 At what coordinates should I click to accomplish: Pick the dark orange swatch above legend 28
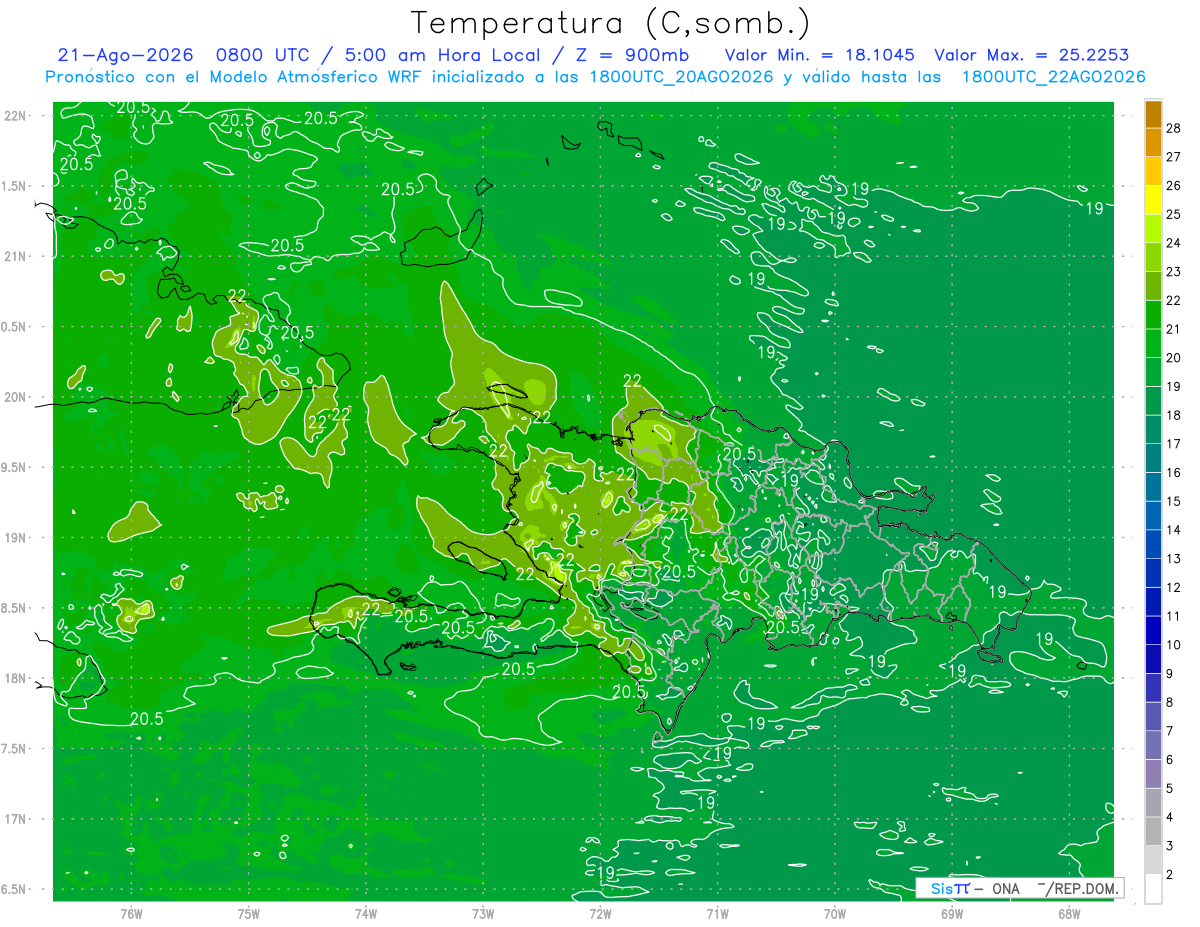tap(1153, 114)
